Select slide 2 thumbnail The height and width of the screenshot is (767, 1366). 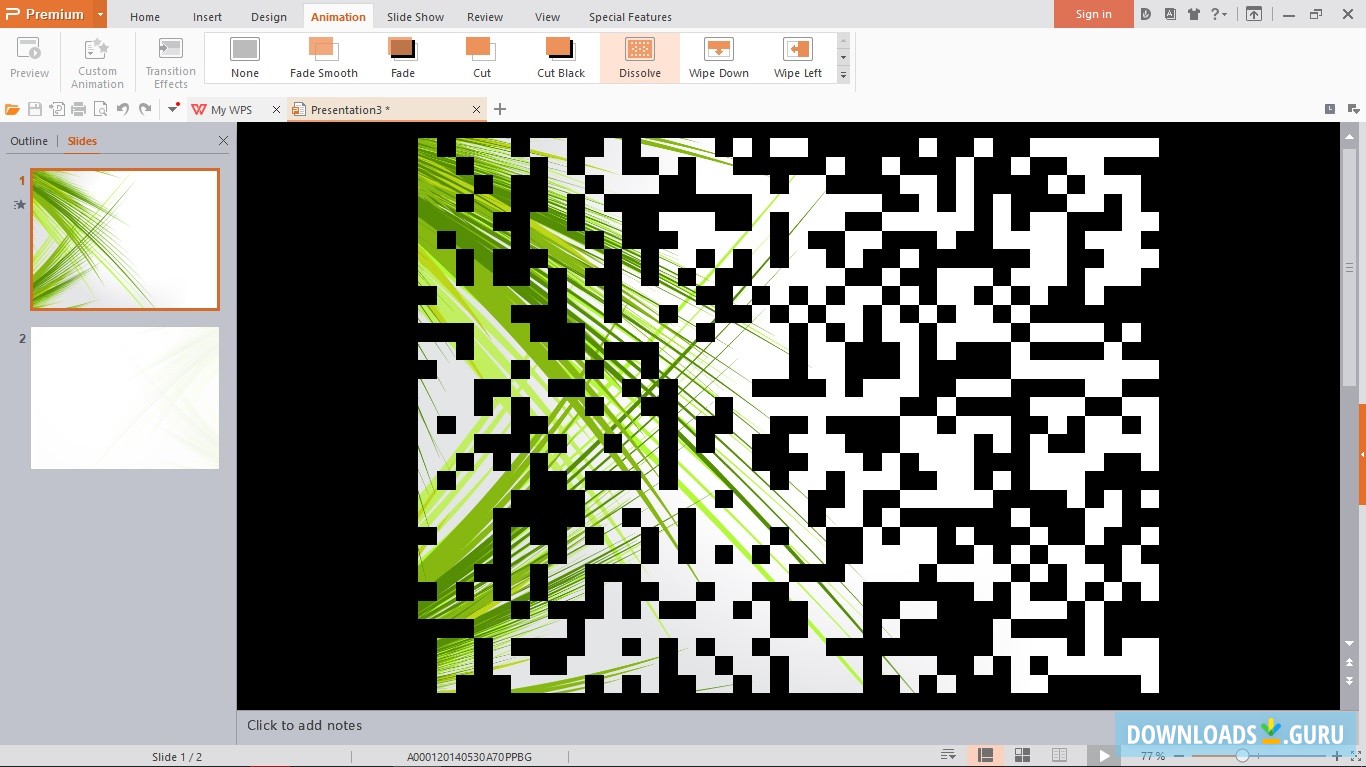[x=125, y=398]
